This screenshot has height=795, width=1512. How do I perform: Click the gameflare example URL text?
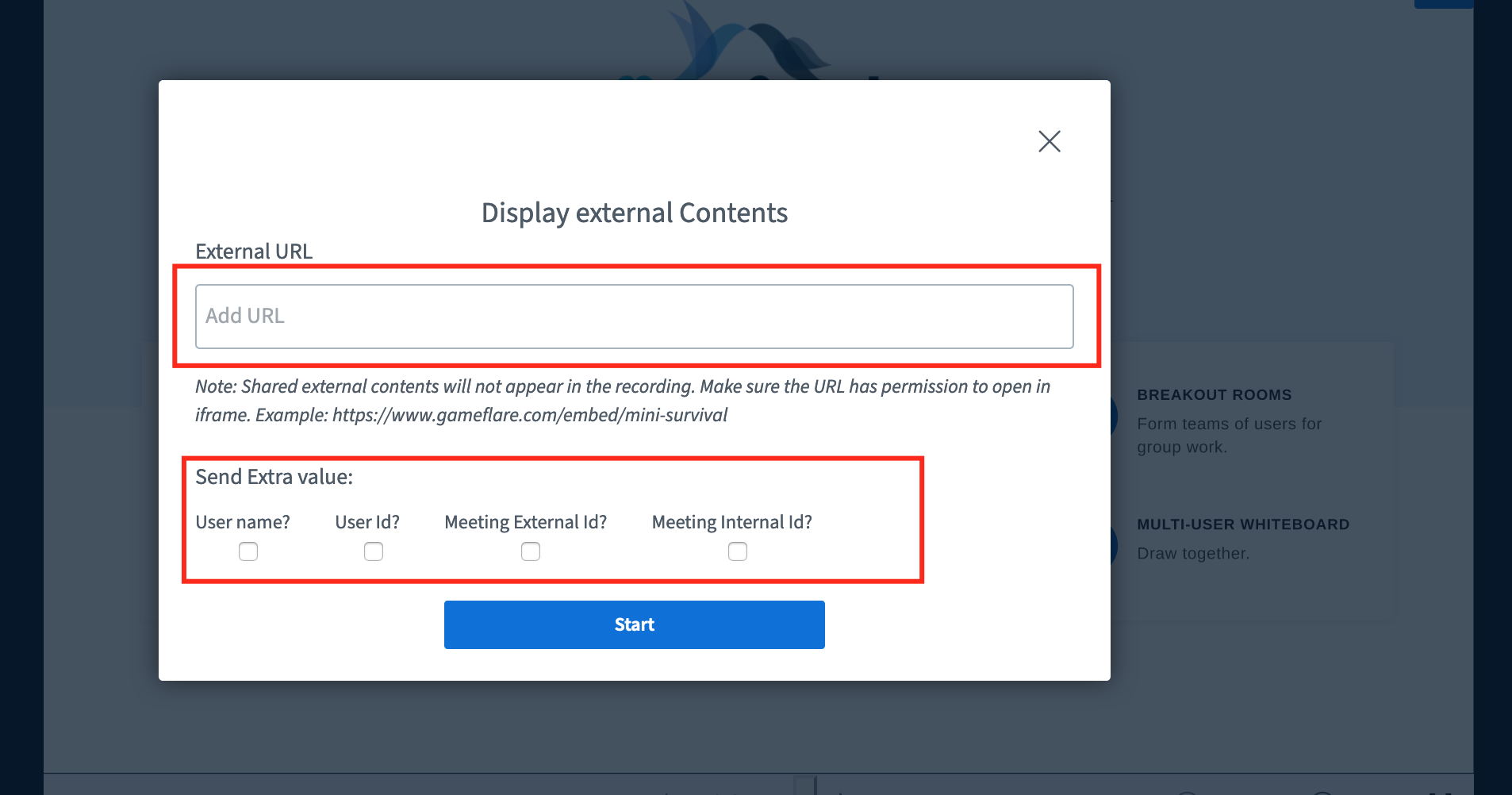click(530, 415)
